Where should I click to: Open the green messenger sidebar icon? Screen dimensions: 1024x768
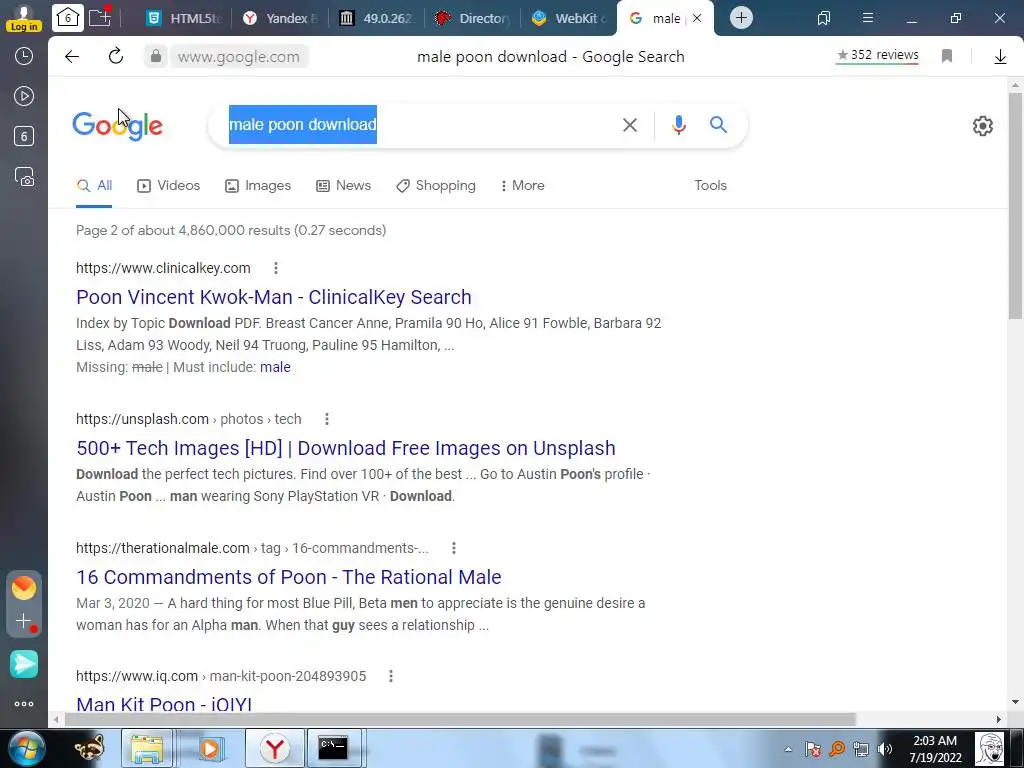pyautogui.click(x=24, y=664)
